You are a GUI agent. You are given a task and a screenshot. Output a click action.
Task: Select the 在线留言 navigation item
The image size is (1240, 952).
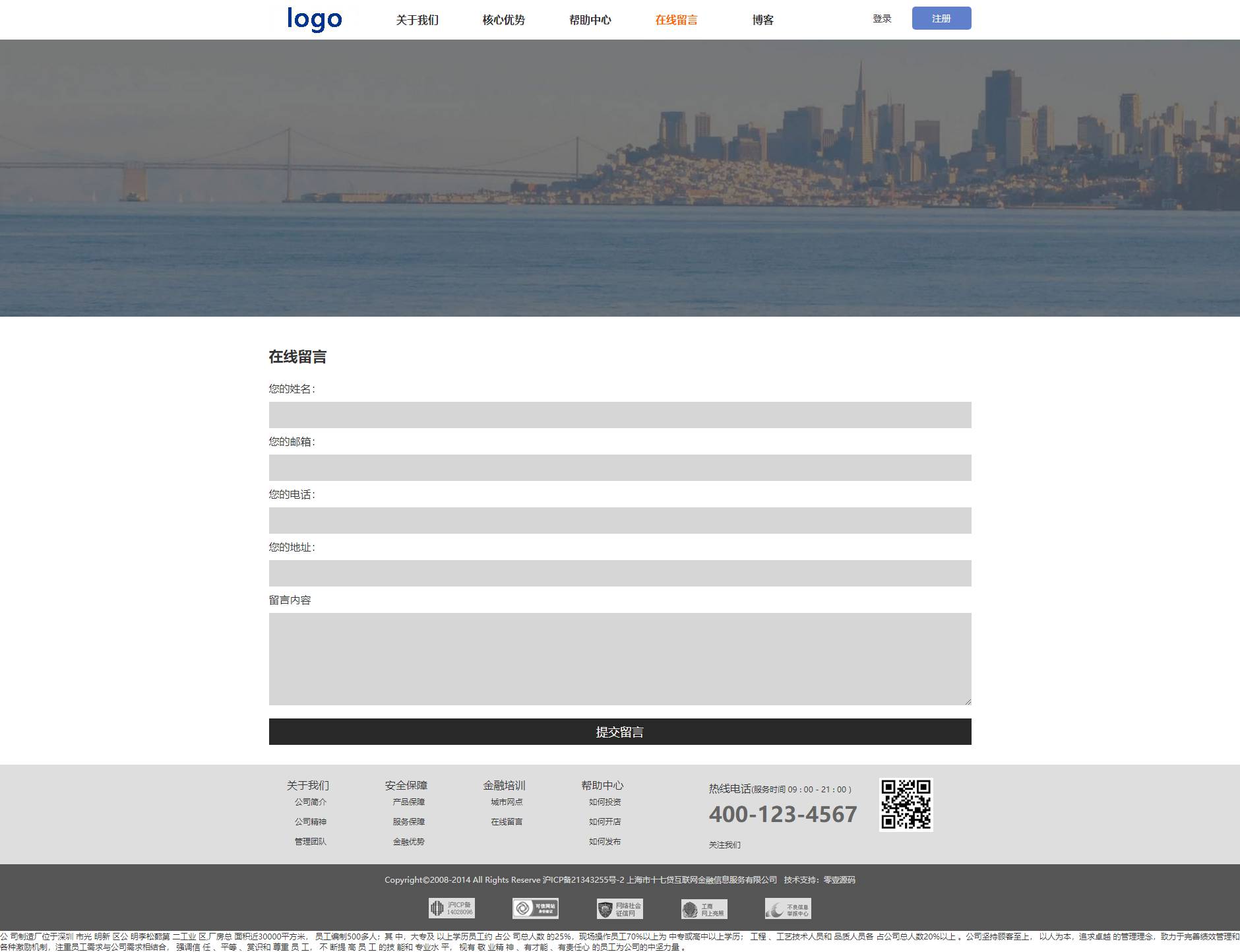[x=676, y=20]
